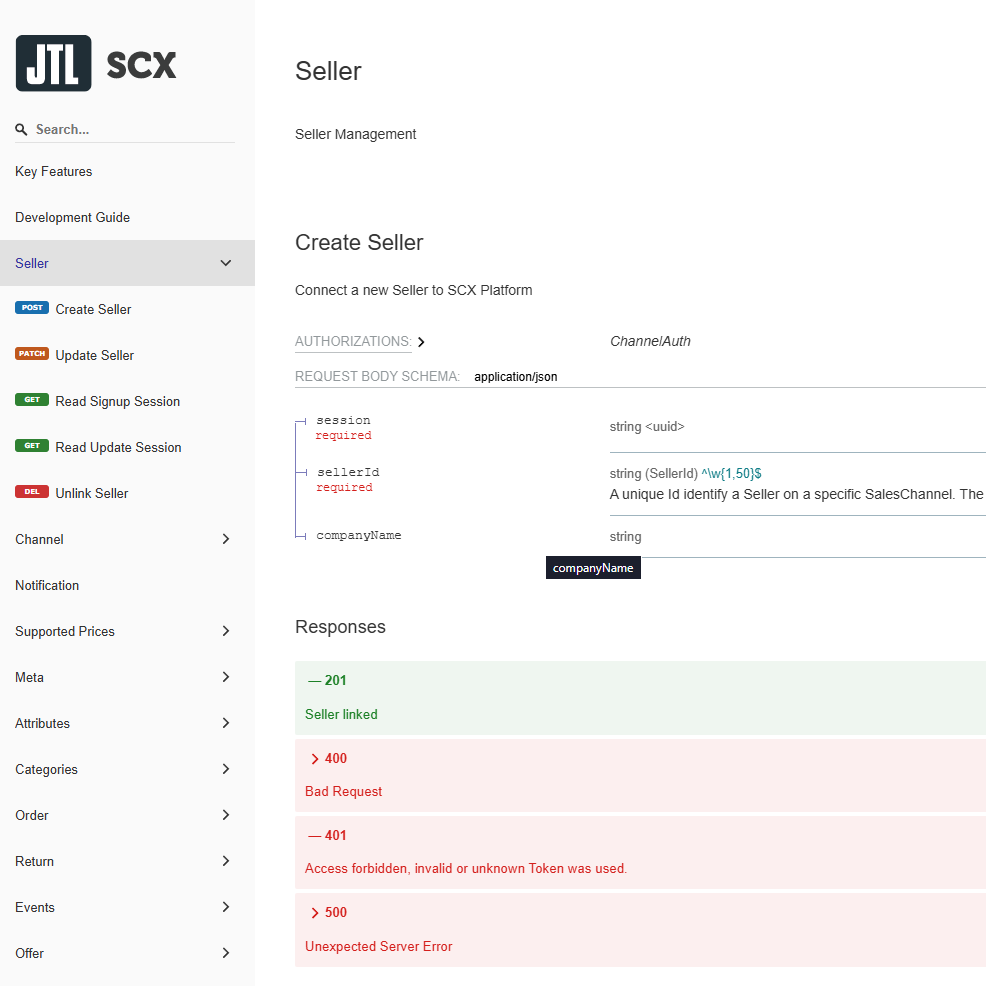This screenshot has width=986, height=986.
Task: Expand the AUTHORIZATIONS arrow
Action: tap(421, 341)
